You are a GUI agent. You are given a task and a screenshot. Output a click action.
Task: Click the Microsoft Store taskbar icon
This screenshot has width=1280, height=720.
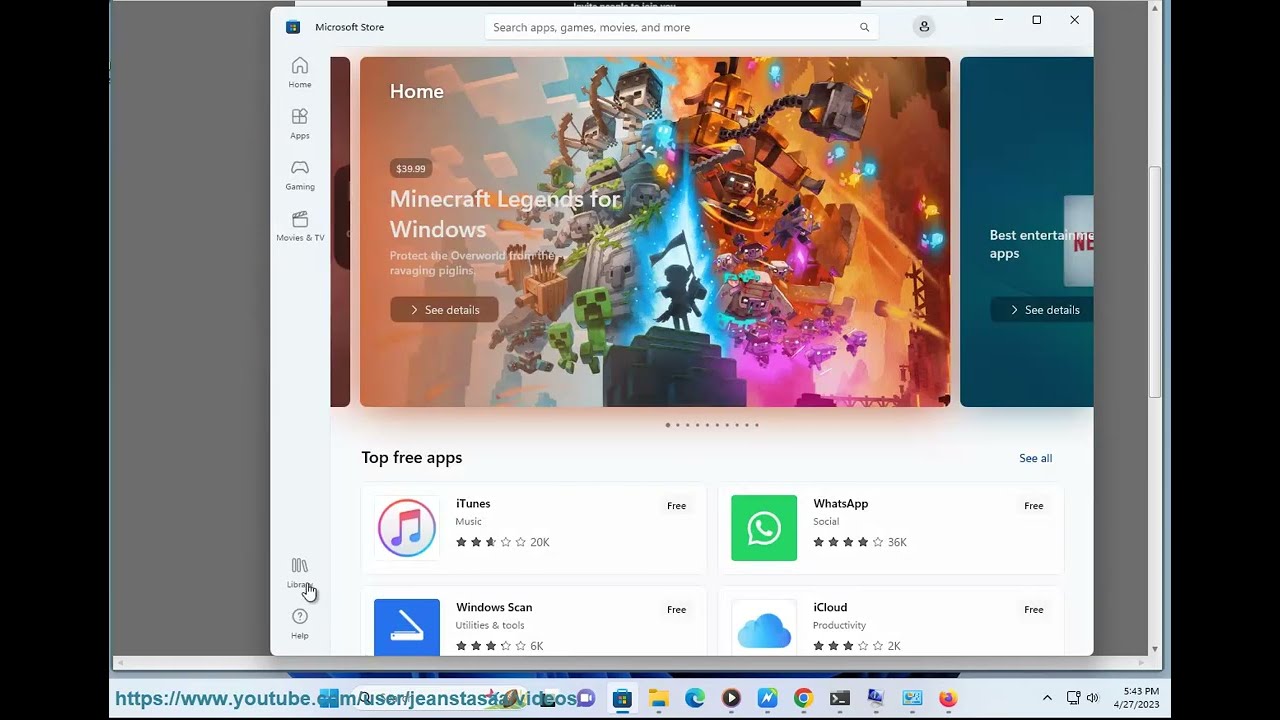[x=622, y=698]
